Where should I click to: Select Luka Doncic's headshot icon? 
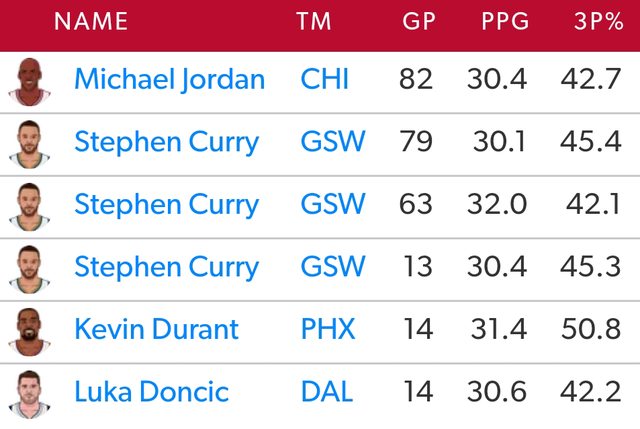click(x=29, y=392)
